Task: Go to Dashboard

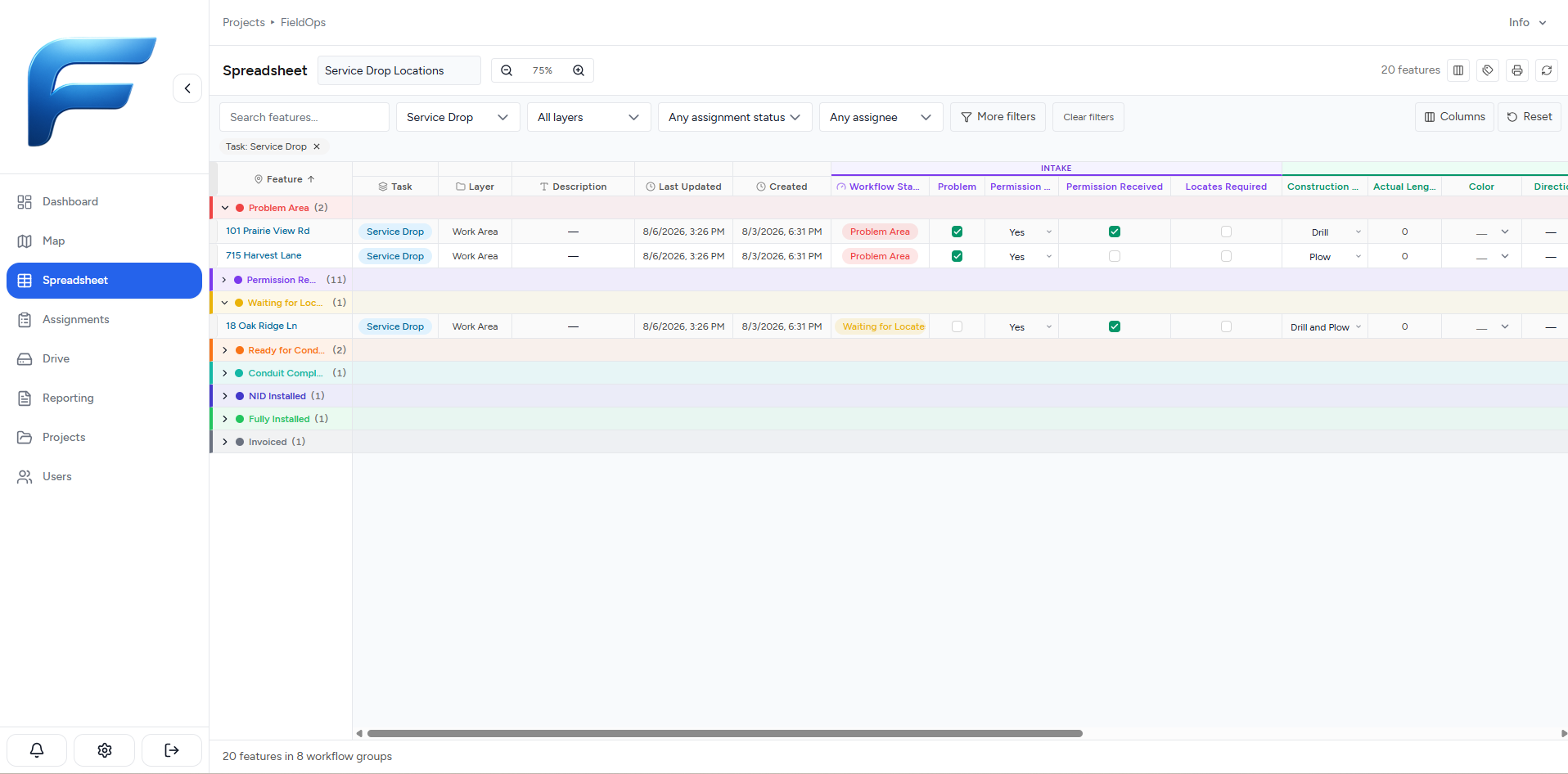Action: pos(104,201)
